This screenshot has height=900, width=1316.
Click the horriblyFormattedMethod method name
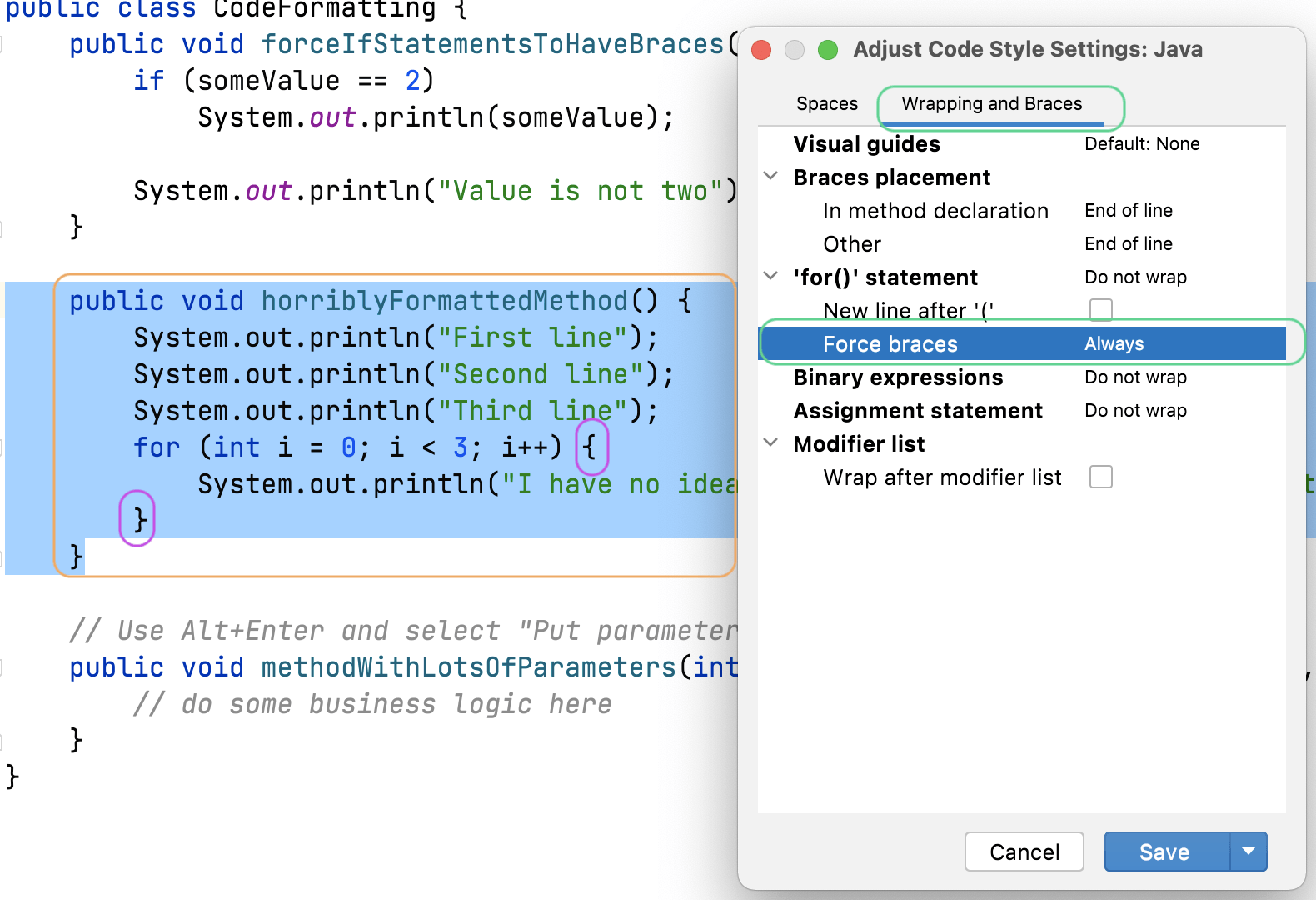point(445,301)
